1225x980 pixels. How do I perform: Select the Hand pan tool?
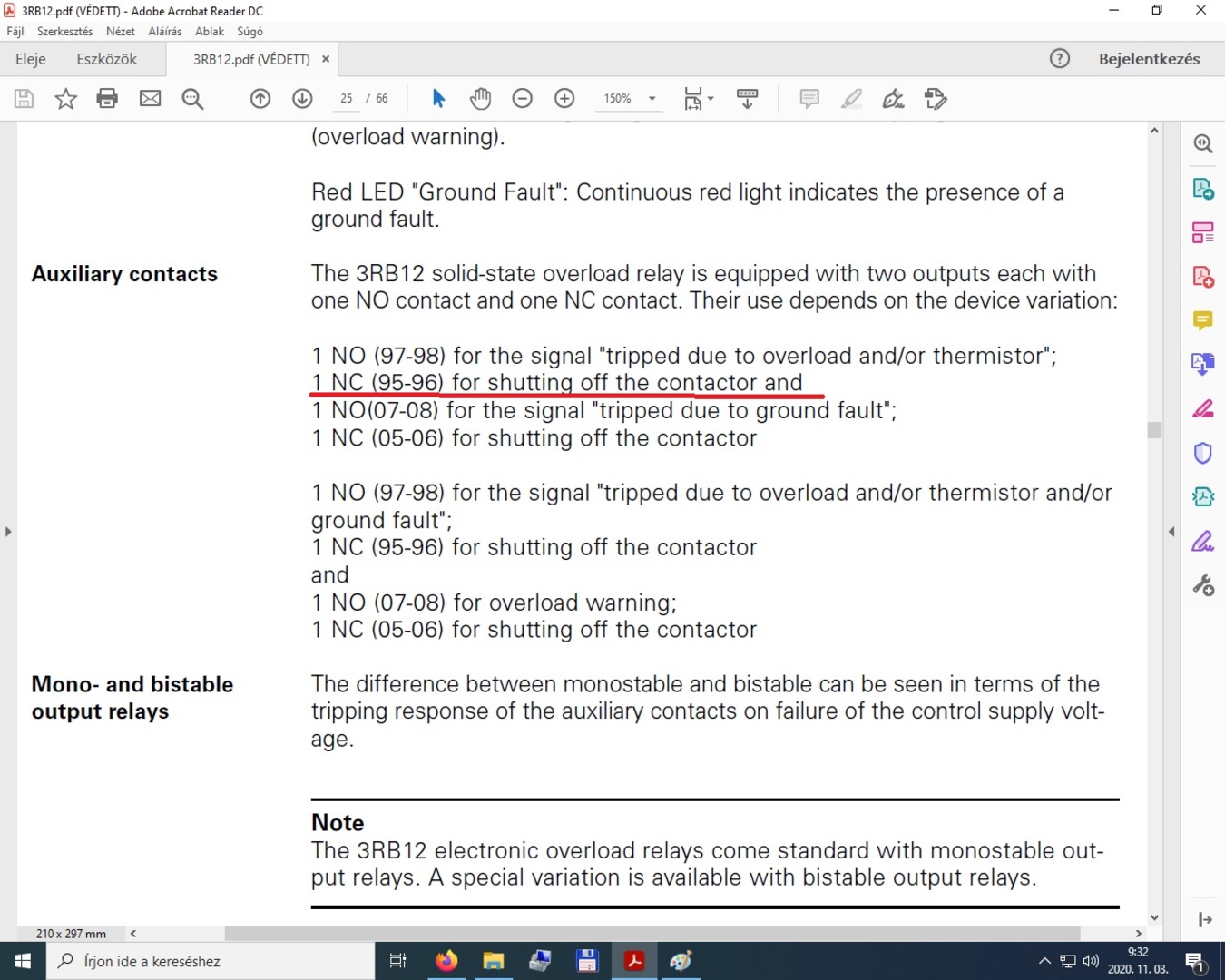[x=480, y=99]
